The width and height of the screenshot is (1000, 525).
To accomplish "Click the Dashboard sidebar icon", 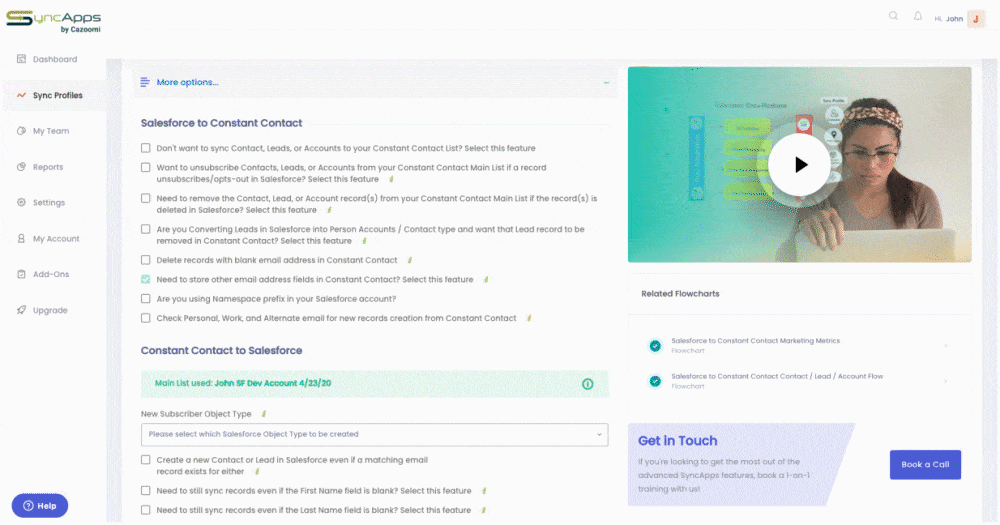I will 21,59.
